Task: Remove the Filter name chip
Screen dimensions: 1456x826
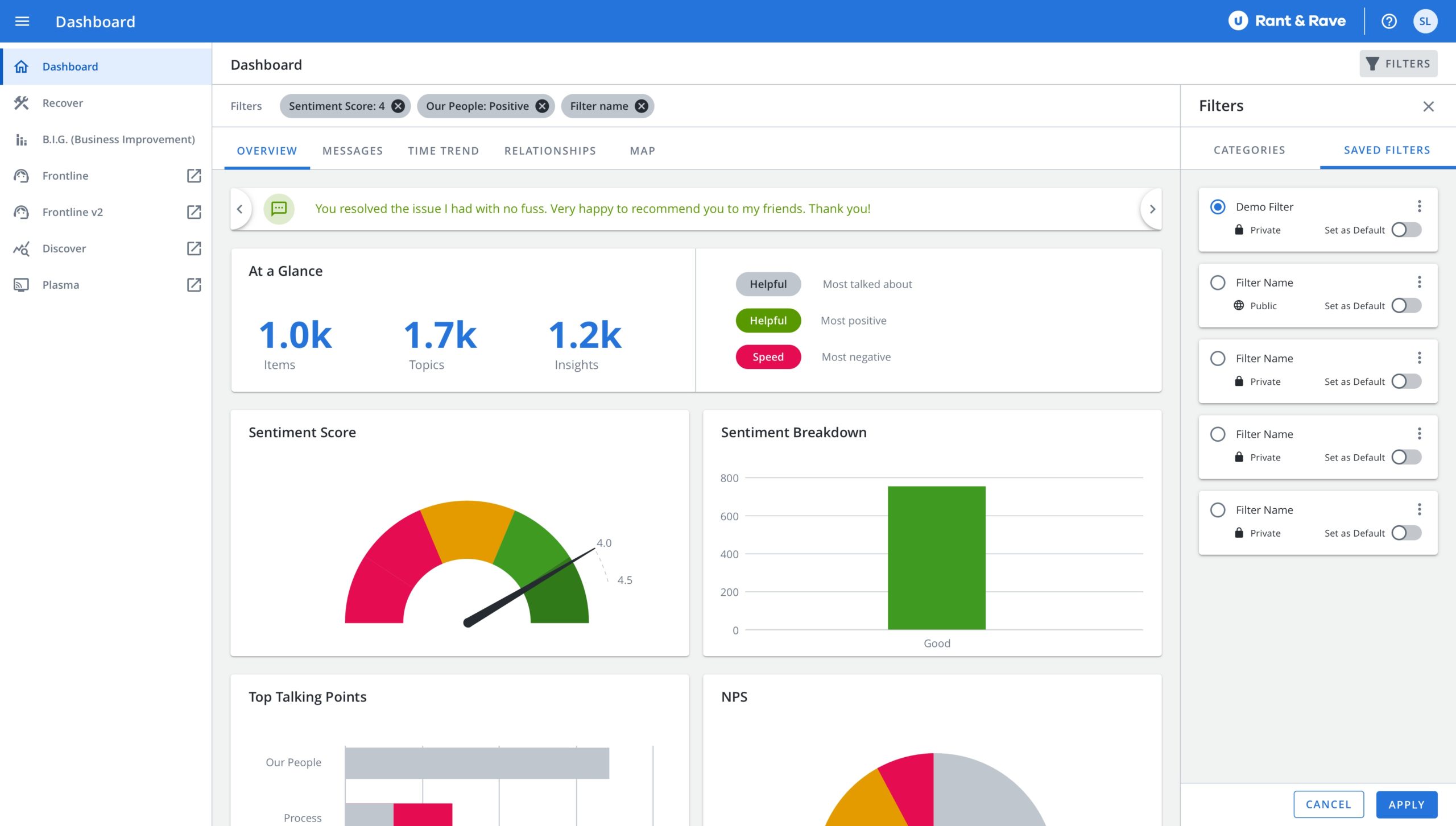Action: pyautogui.click(x=642, y=106)
